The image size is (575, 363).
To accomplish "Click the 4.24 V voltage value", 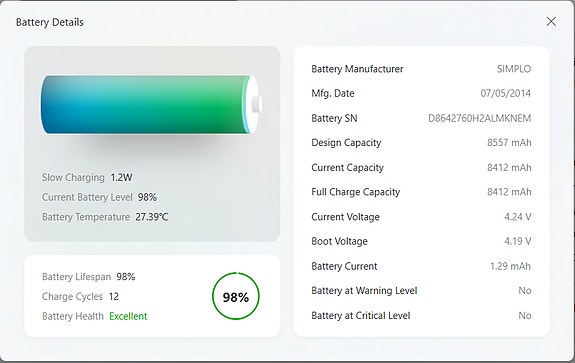I will [517, 217].
